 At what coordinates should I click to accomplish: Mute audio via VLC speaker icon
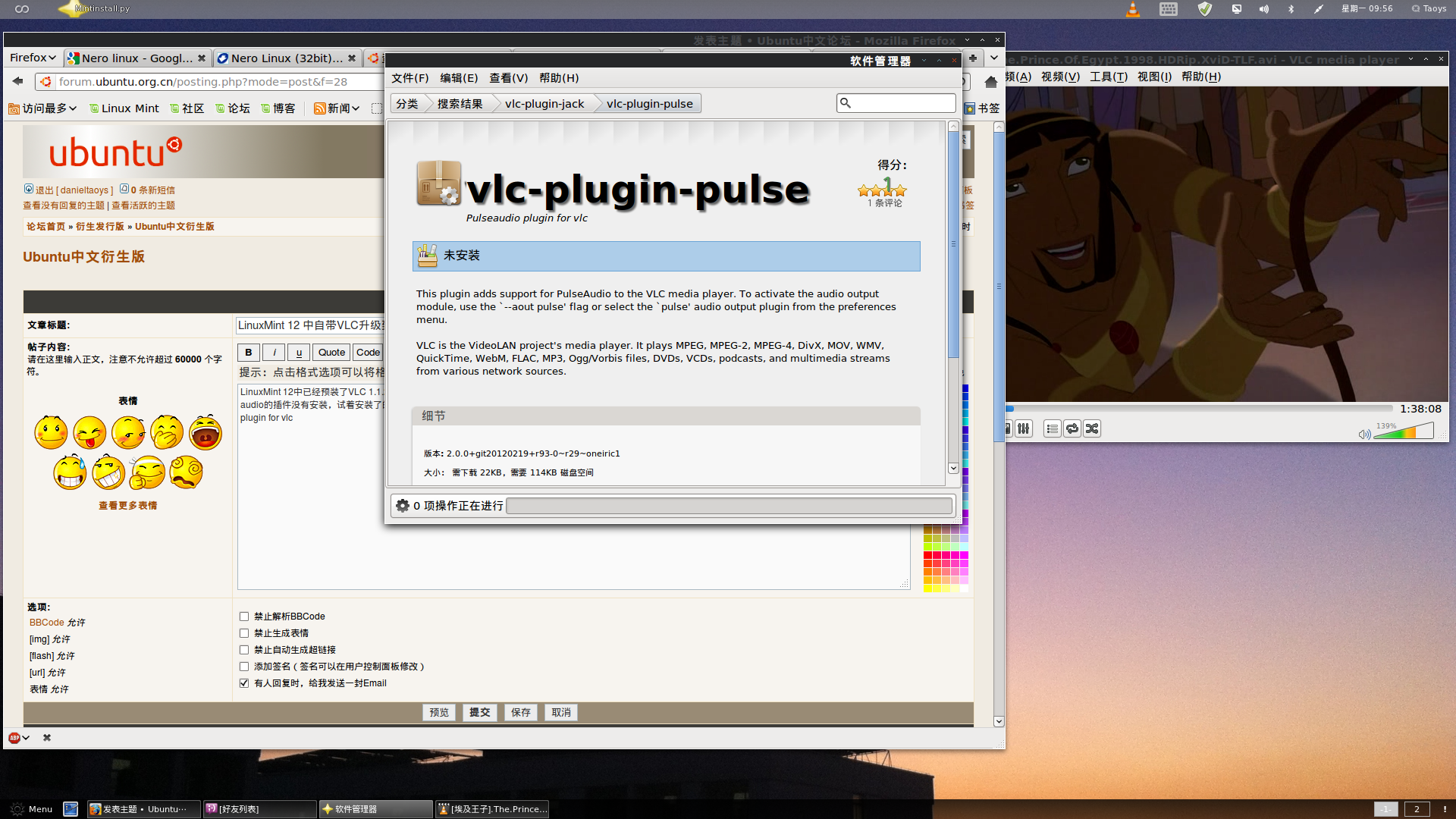tap(1364, 435)
